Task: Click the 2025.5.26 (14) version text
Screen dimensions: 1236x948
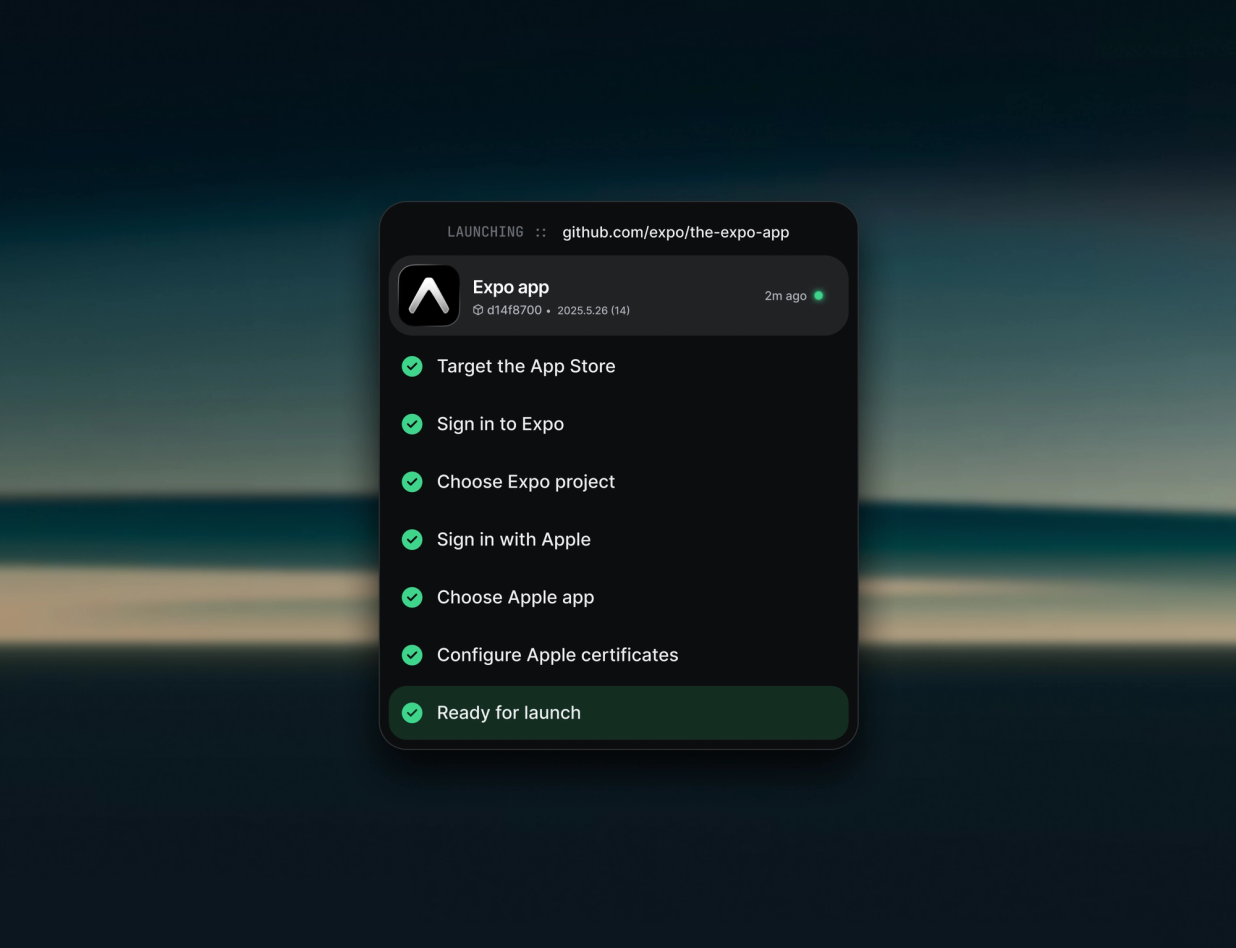Action: point(593,310)
